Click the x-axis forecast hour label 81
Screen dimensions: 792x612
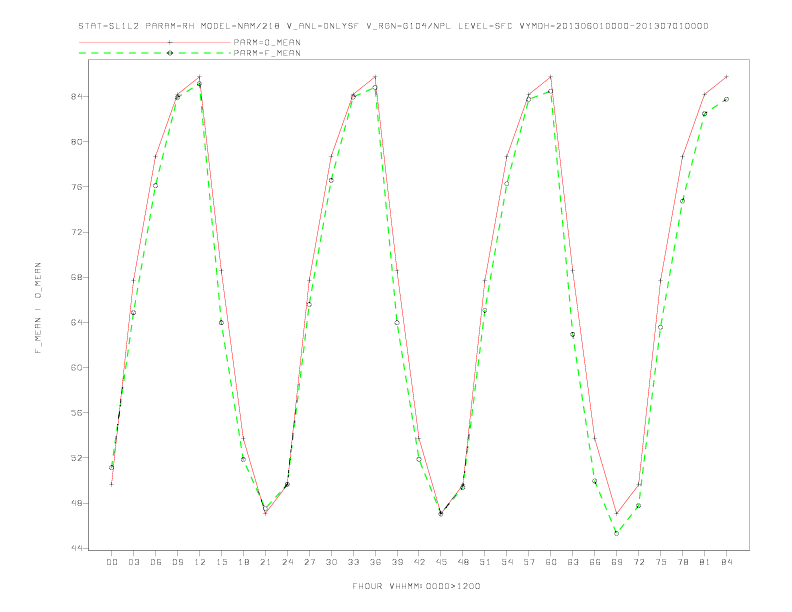pyautogui.click(x=705, y=562)
